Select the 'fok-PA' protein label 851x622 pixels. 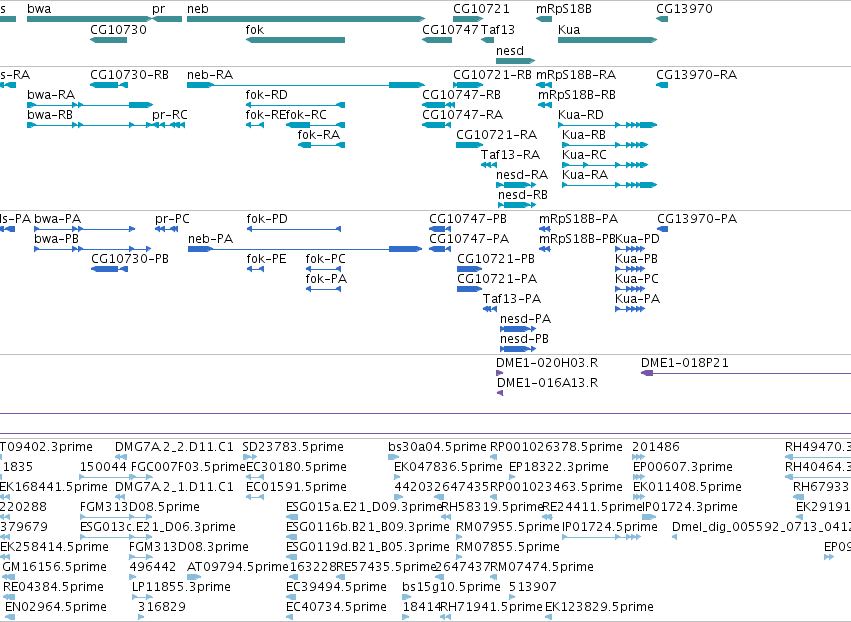pyautogui.click(x=326, y=280)
